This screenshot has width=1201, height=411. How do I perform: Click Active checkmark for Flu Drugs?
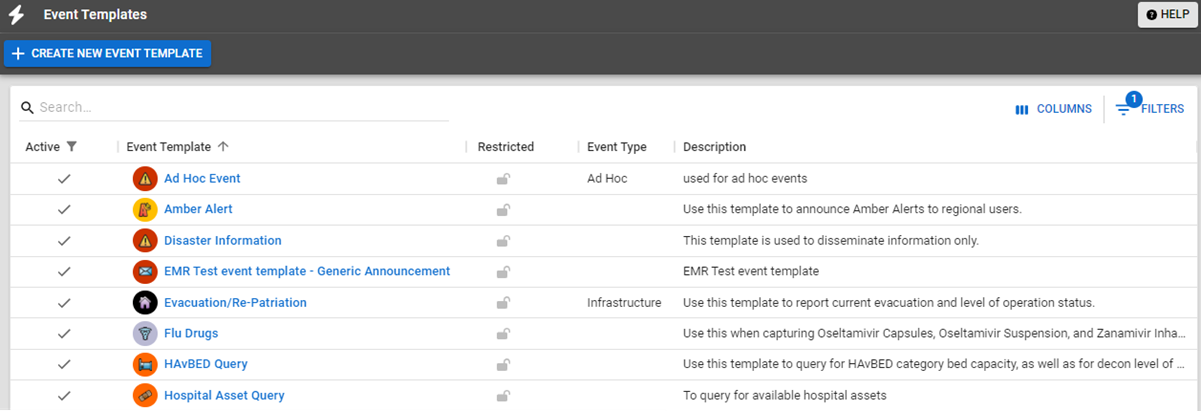(x=64, y=334)
